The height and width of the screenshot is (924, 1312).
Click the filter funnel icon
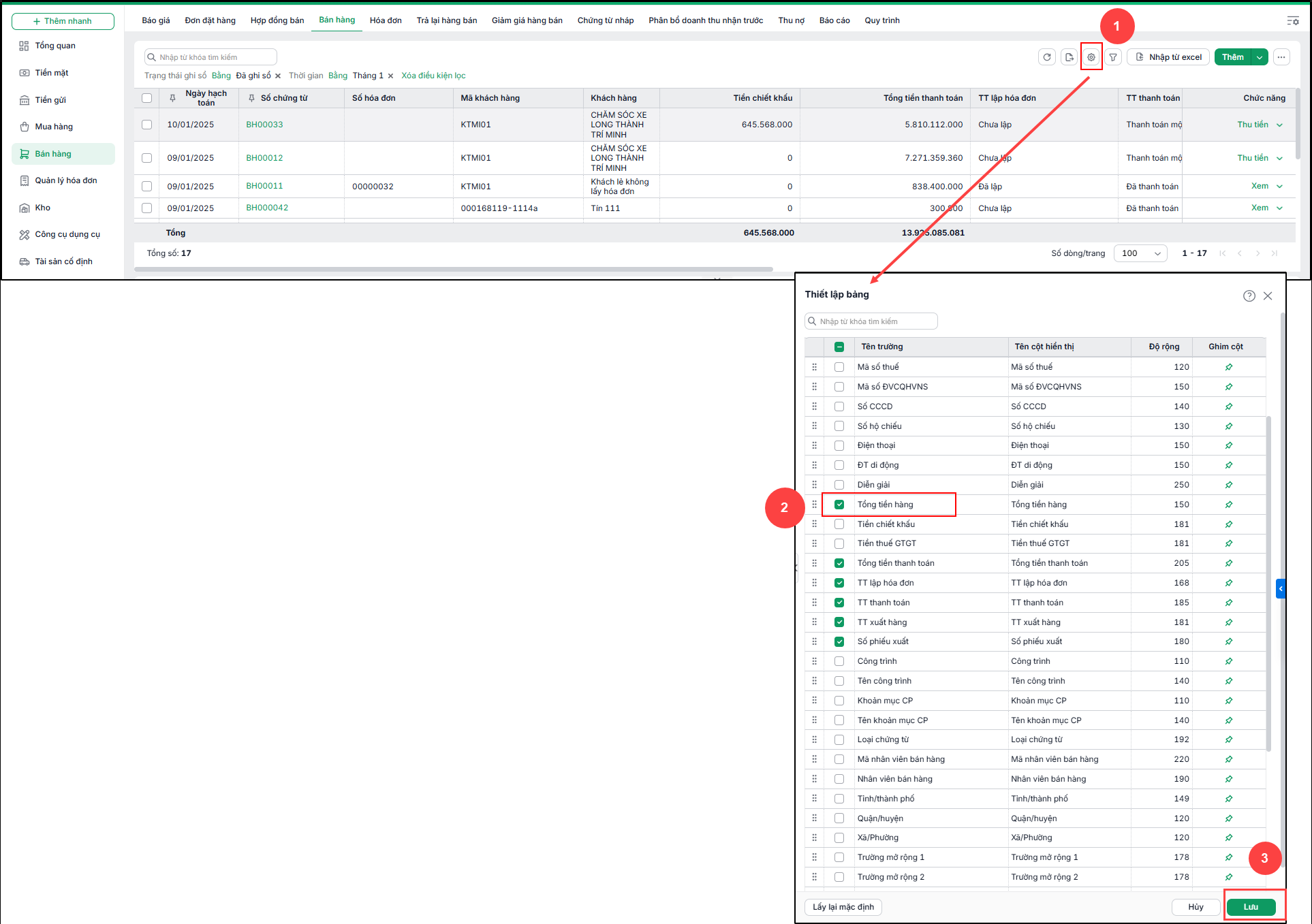pyautogui.click(x=1113, y=57)
